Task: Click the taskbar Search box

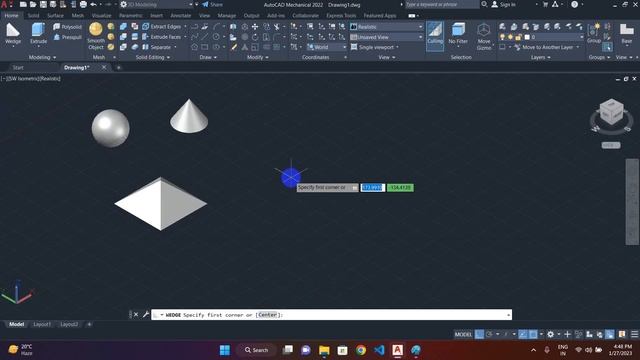Action: (256, 350)
